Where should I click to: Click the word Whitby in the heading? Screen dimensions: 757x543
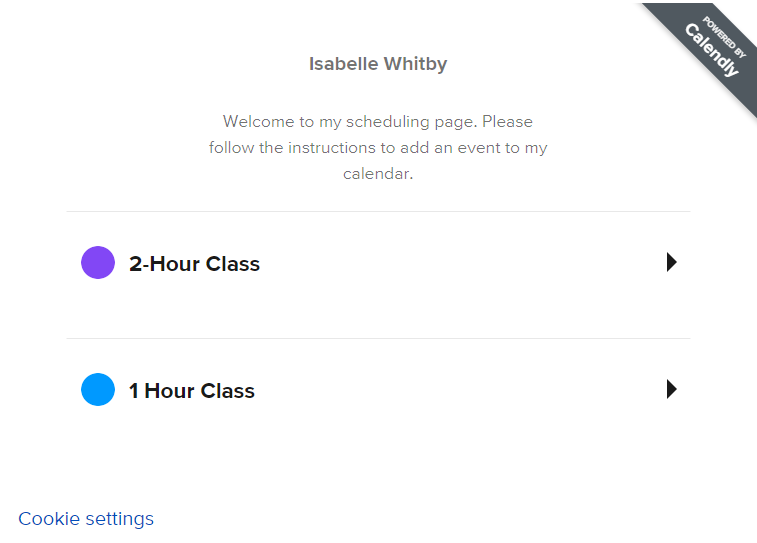pyautogui.click(x=416, y=64)
